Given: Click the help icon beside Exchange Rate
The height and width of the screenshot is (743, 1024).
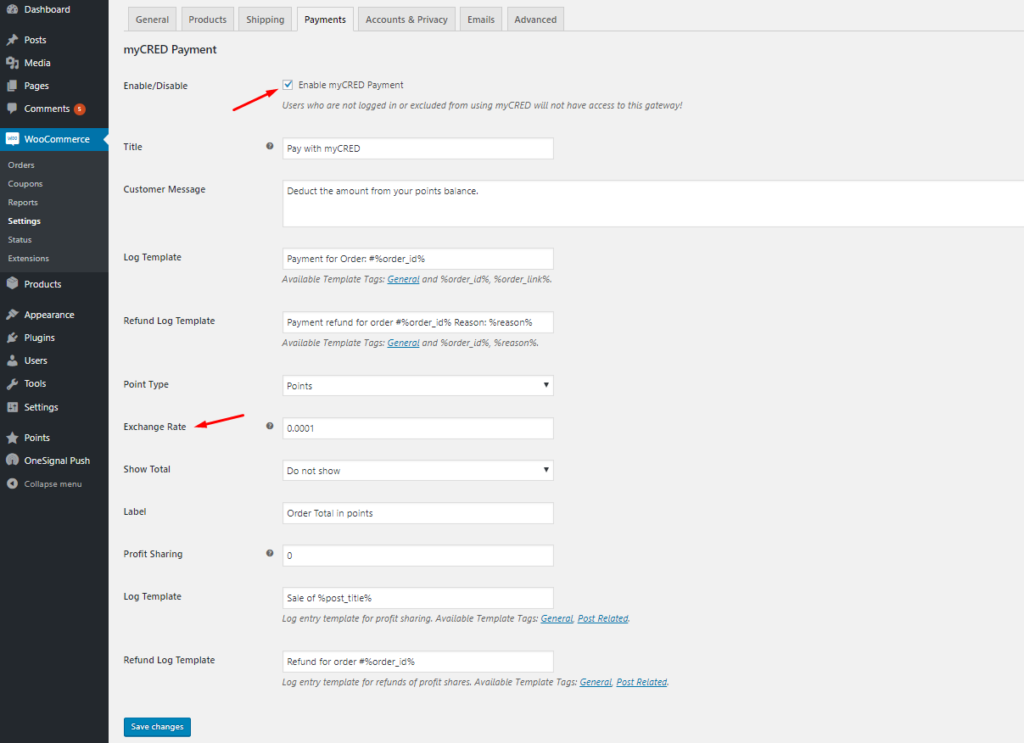Looking at the screenshot, I should coord(270,426).
